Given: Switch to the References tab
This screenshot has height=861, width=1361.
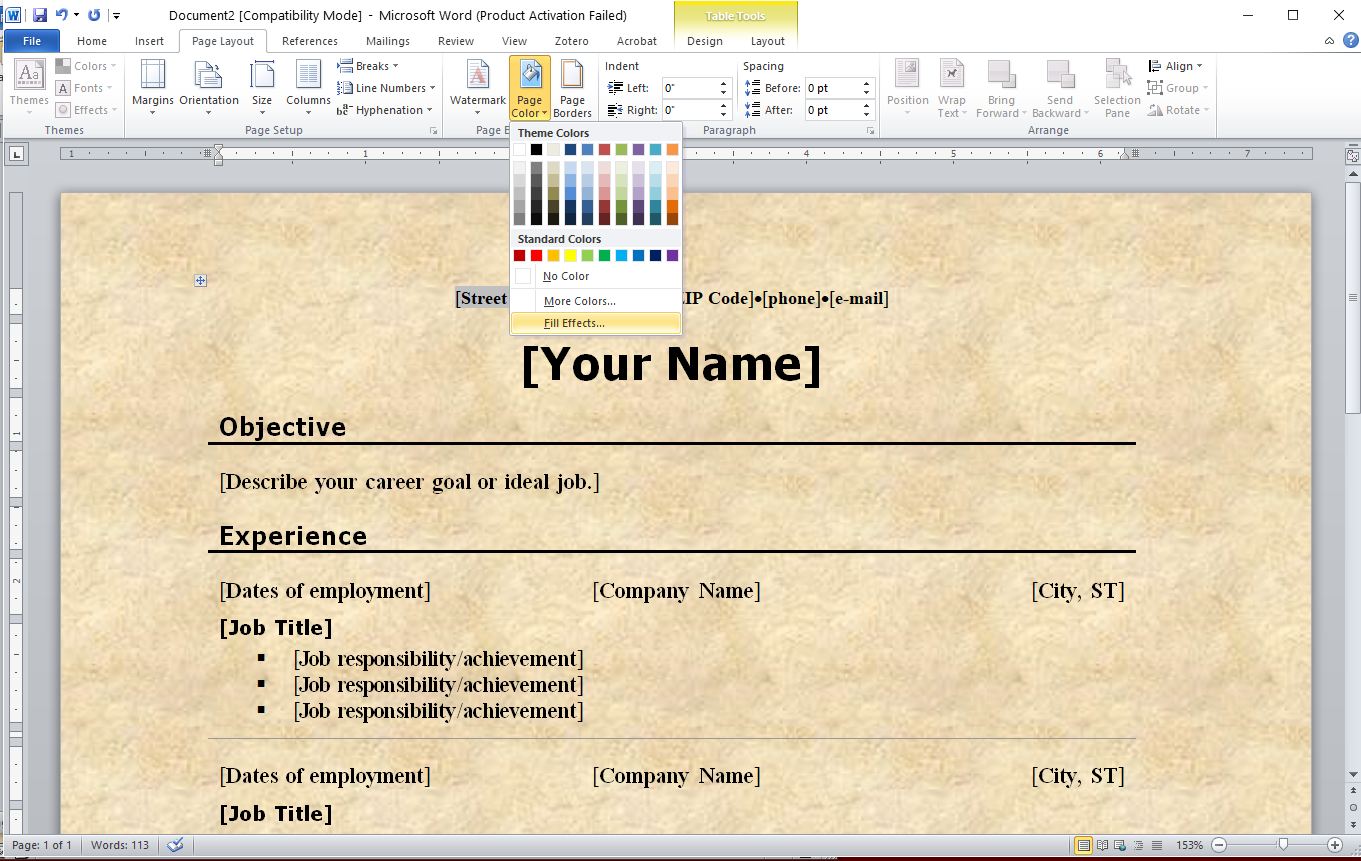Looking at the screenshot, I should pos(310,41).
